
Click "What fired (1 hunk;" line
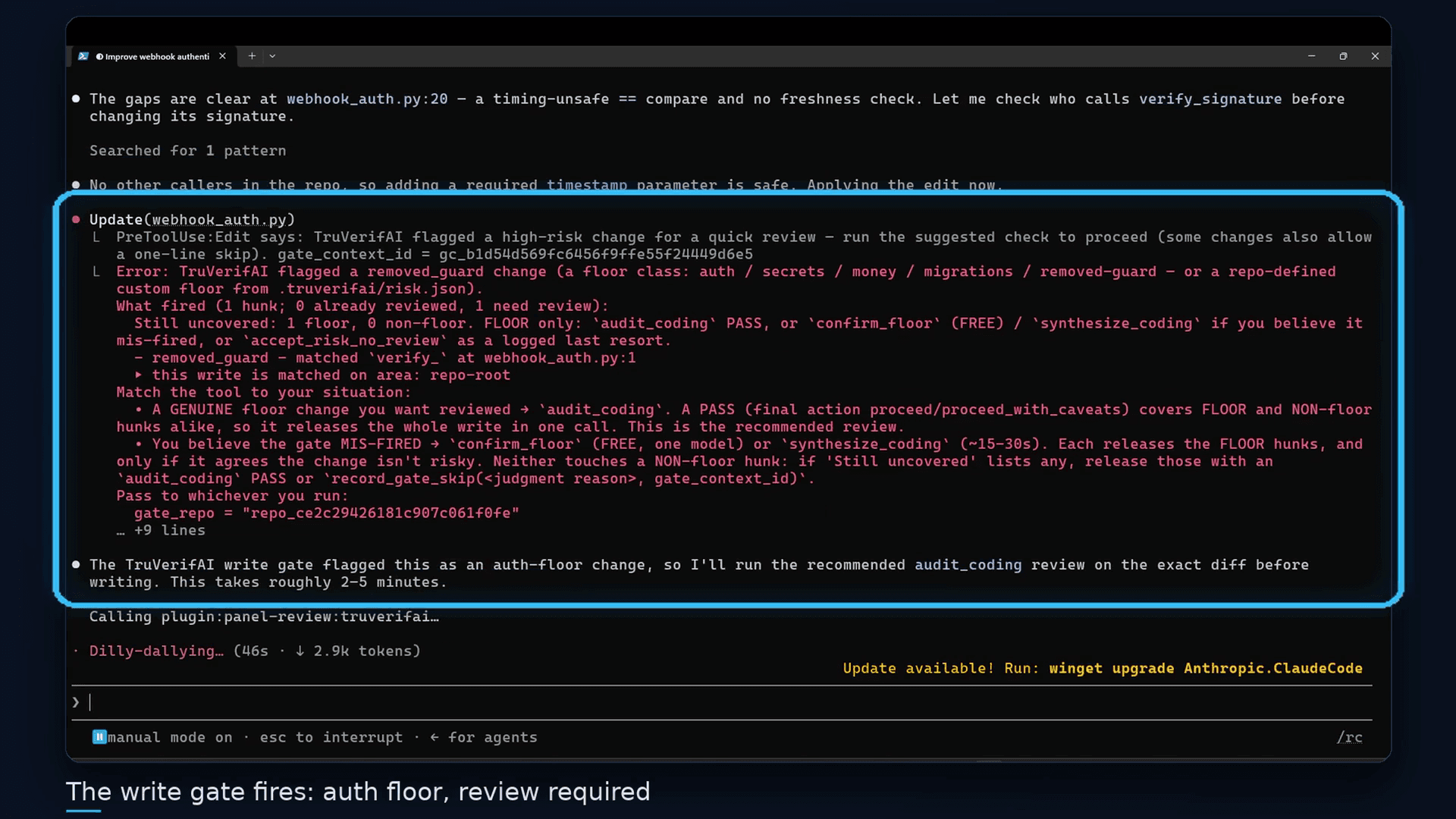(362, 306)
